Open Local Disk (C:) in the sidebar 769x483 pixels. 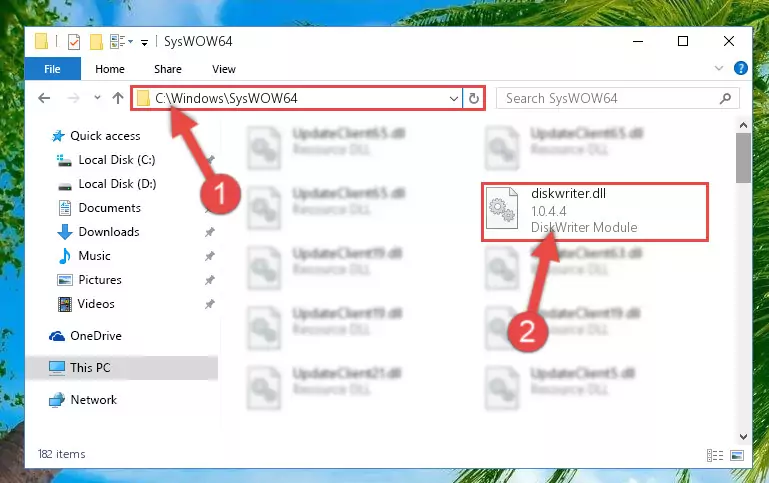coord(117,160)
